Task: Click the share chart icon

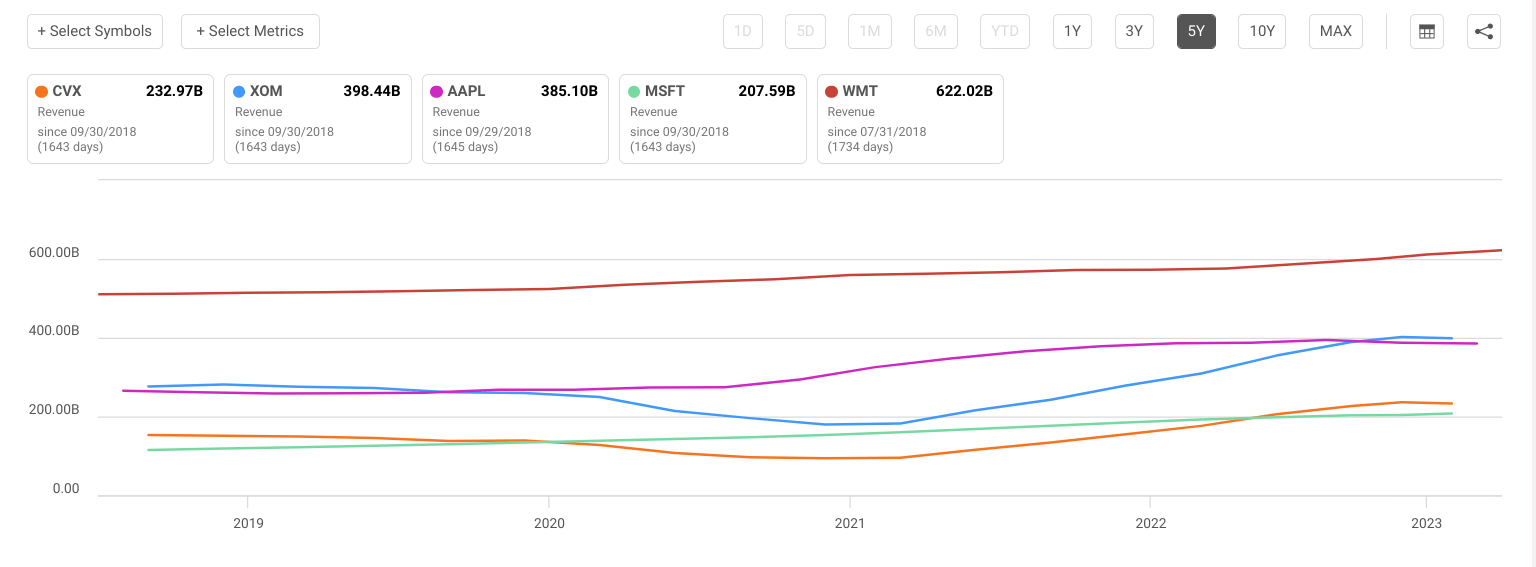Action: [1484, 31]
